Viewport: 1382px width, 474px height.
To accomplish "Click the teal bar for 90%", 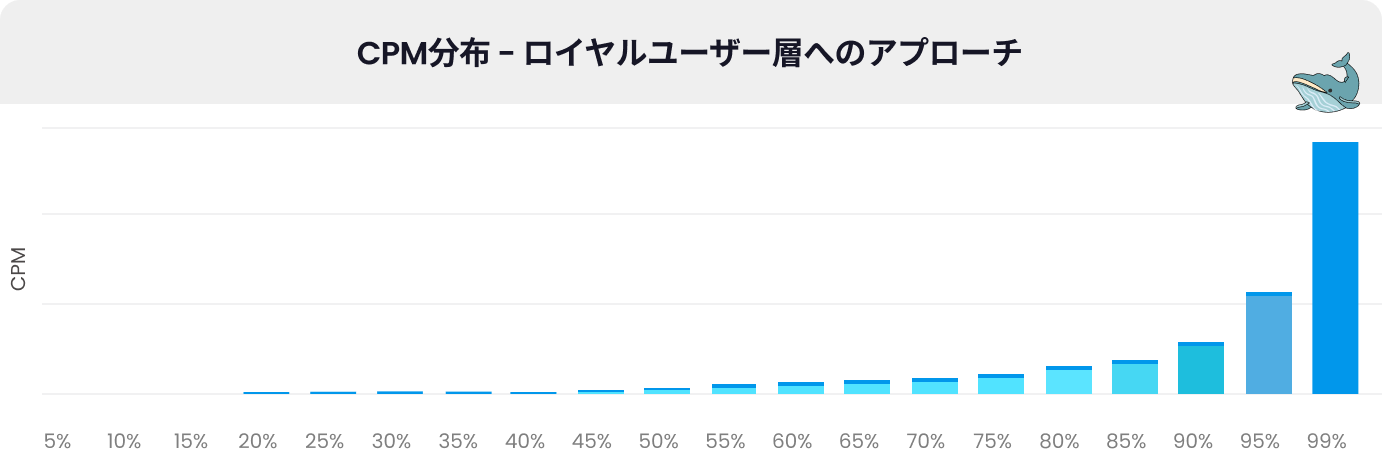I will 1200,367.
